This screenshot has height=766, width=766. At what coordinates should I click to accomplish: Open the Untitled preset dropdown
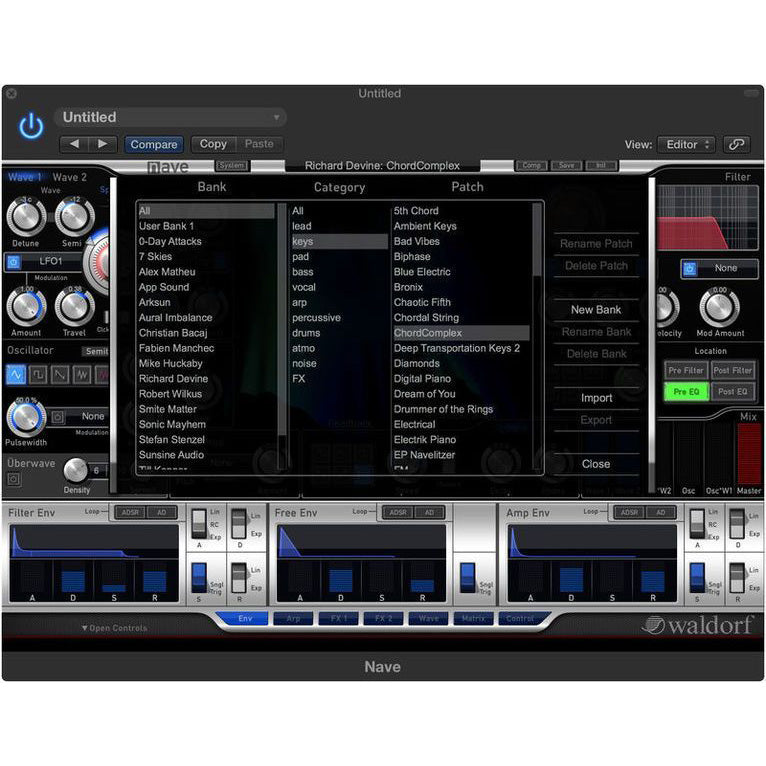pyautogui.click(x=170, y=117)
